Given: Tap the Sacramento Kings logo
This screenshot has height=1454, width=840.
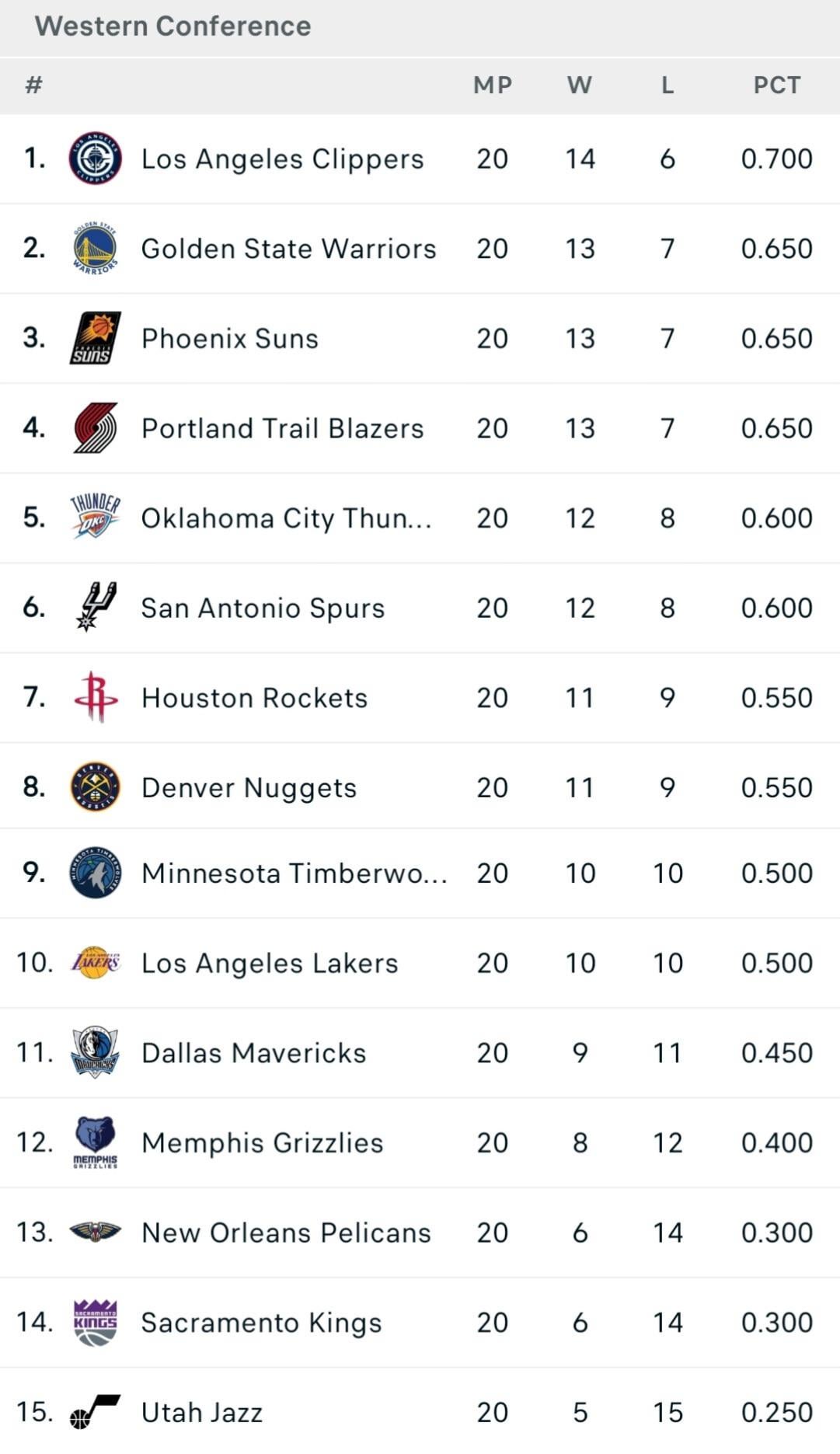Looking at the screenshot, I should (x=95, y=1322).
